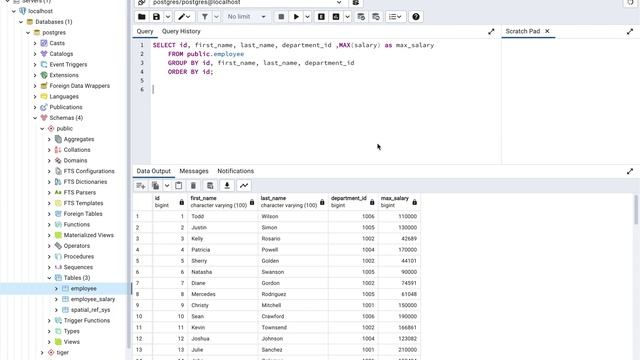Open help via question mark icon
This screenshot has height=360, width=640.
coord(416,17)
